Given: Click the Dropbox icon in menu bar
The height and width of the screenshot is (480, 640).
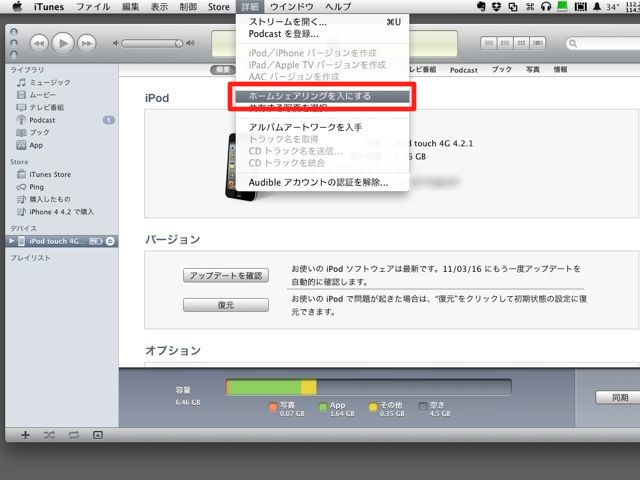Looking at the screenshot, I should coord(496,7).
